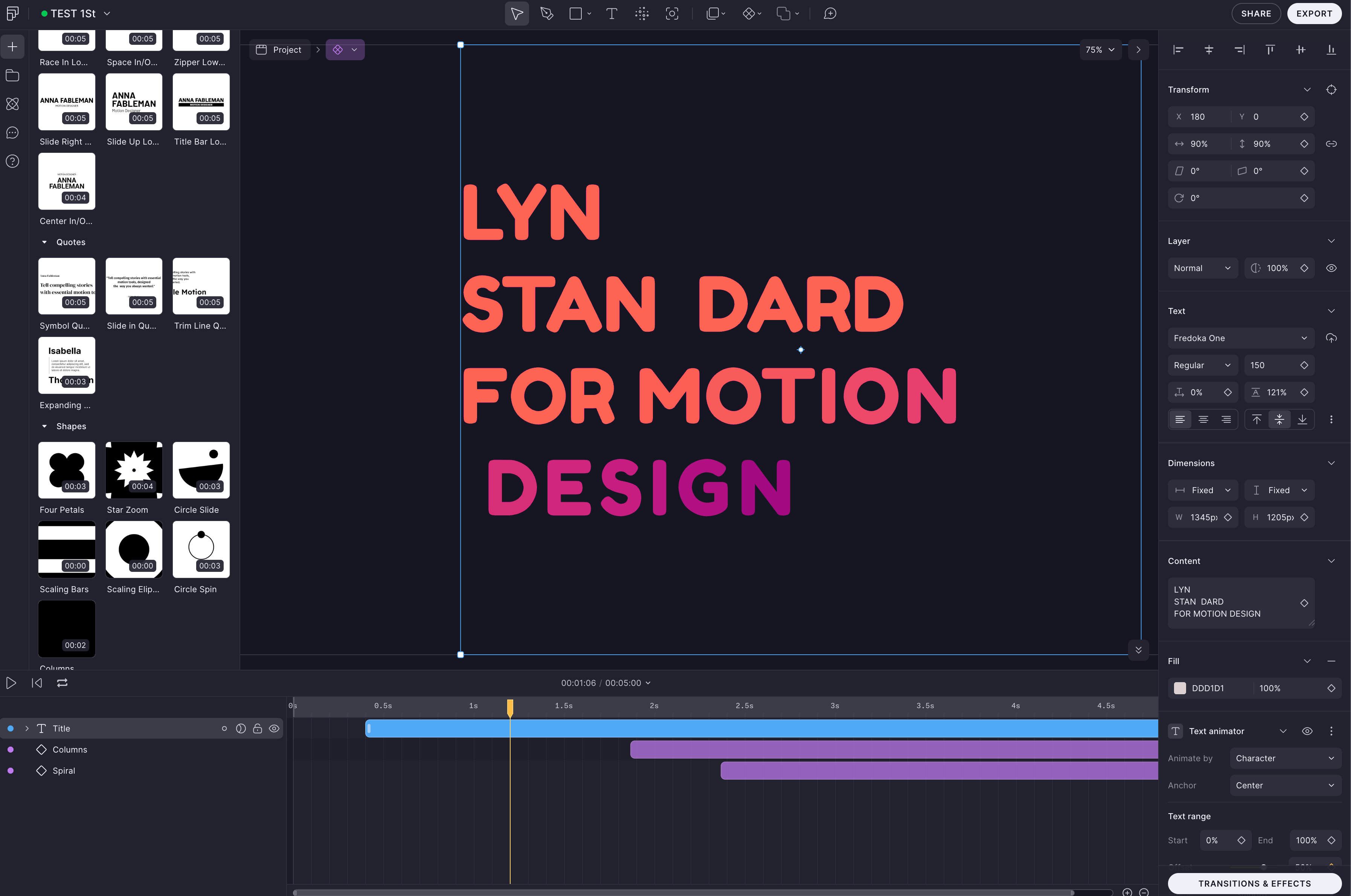Open the Anchor Center dropdown

coord(1285,785)
